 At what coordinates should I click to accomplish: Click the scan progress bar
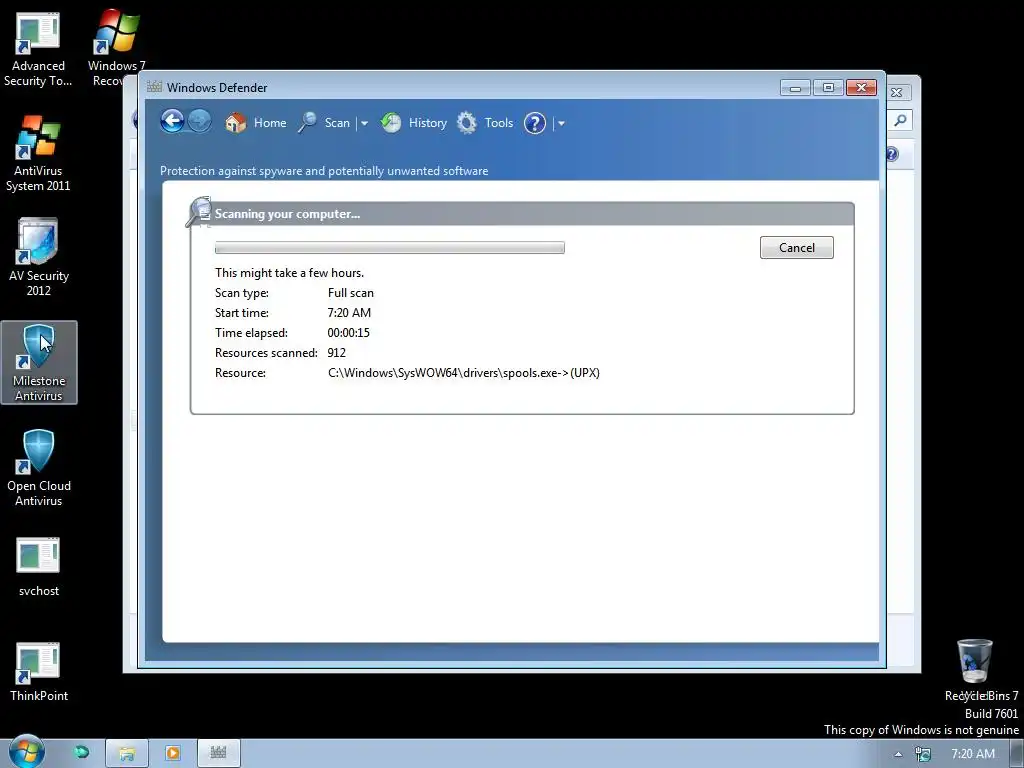click(390, 248)
